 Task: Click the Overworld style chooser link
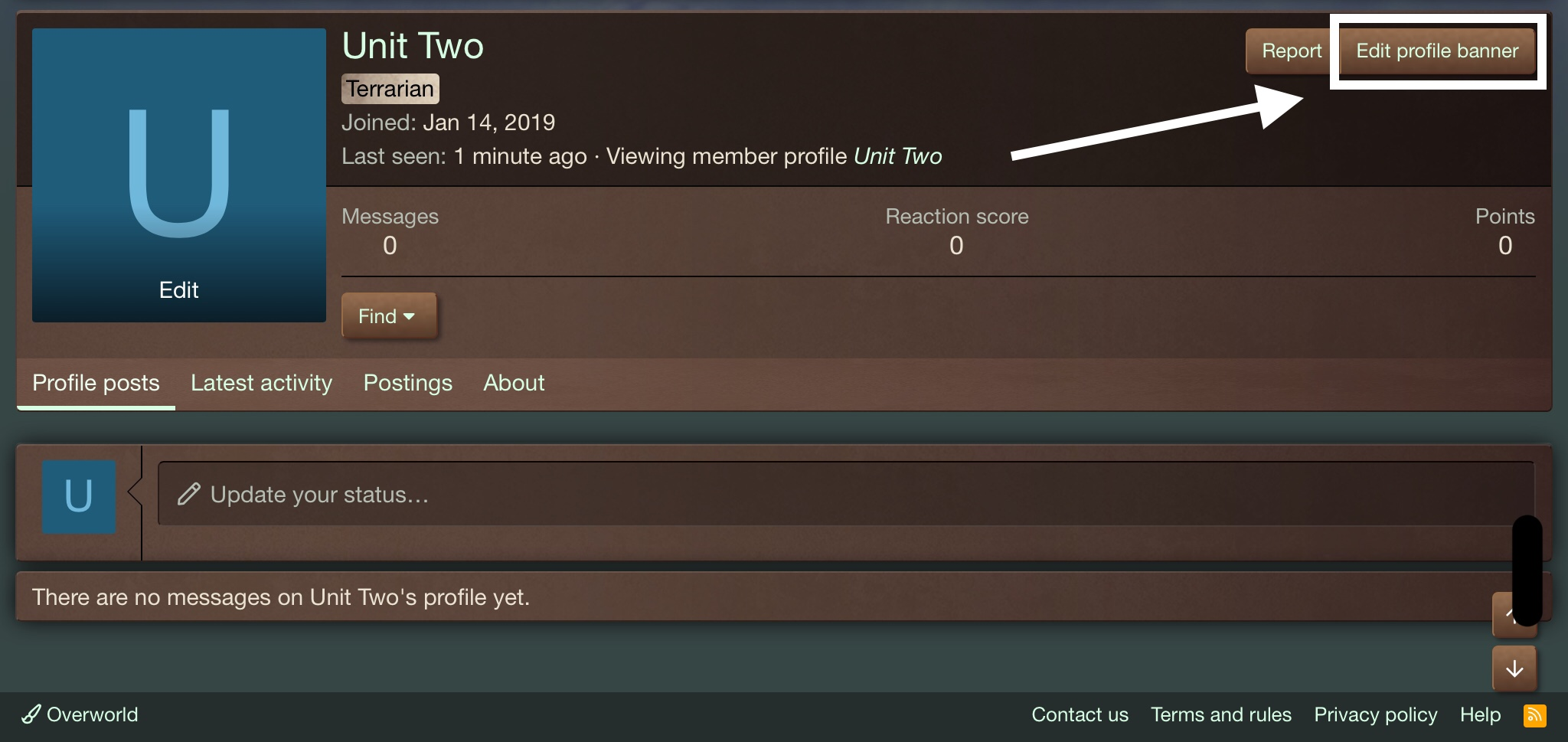80,714
